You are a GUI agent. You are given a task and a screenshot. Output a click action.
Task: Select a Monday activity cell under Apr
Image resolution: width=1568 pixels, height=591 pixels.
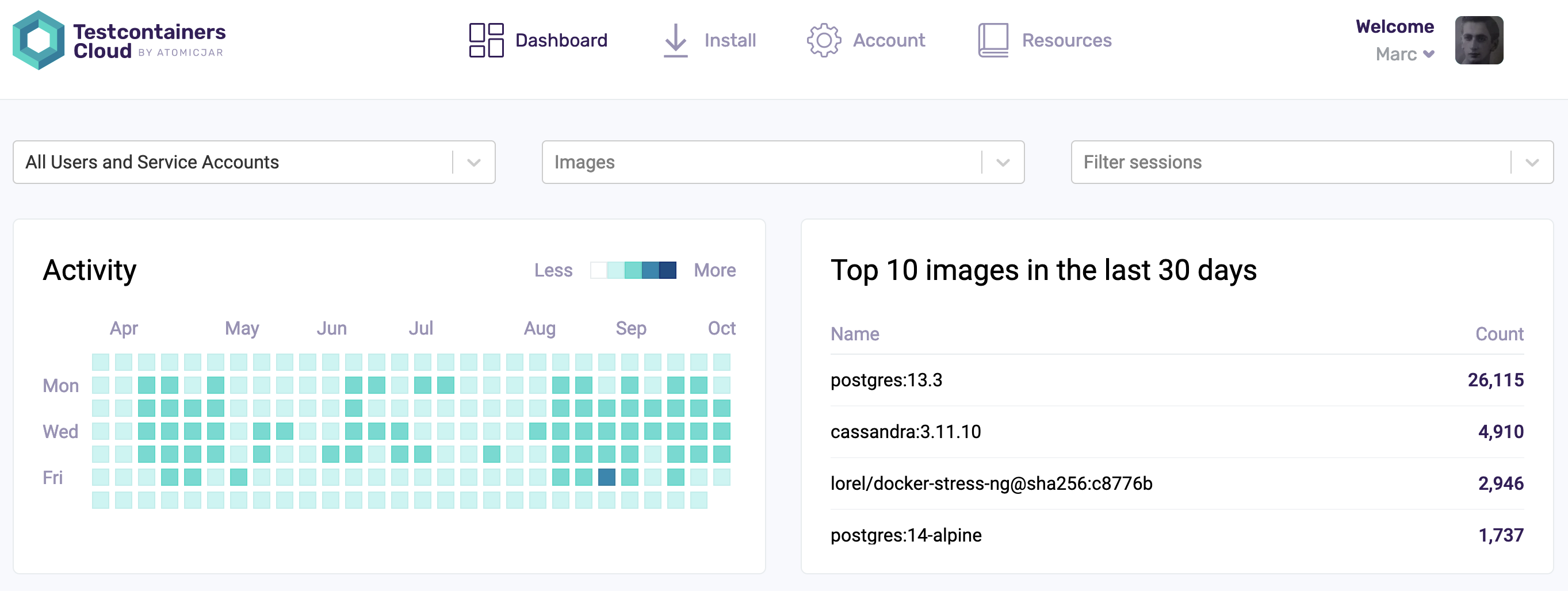click(124, 385)
